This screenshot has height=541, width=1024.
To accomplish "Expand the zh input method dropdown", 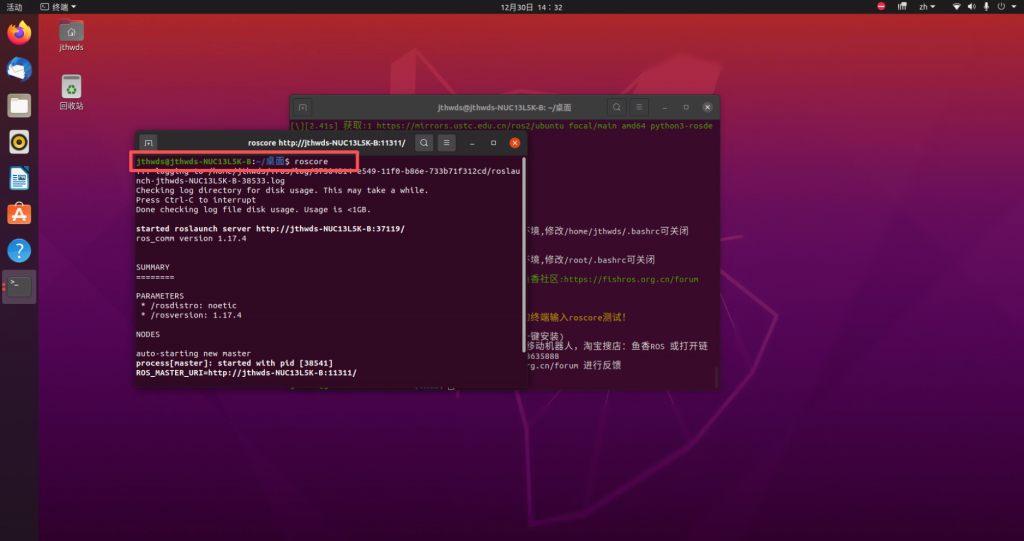I will [929, 7].
